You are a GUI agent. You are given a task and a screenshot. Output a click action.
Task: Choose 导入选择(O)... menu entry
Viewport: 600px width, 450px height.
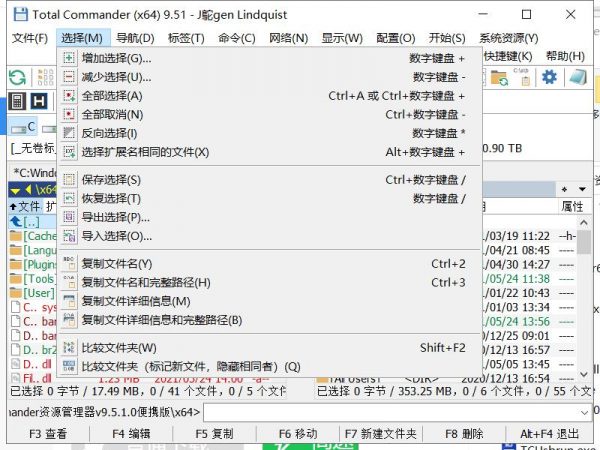269,236
